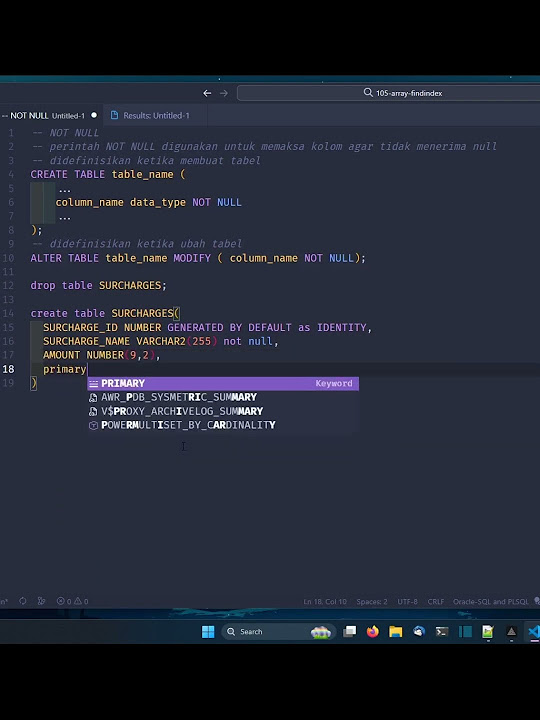Viewport: 540px width, 720px height.
Task: Click the unsaved dot on Untitled-1 tab
Action: (94, 115)
